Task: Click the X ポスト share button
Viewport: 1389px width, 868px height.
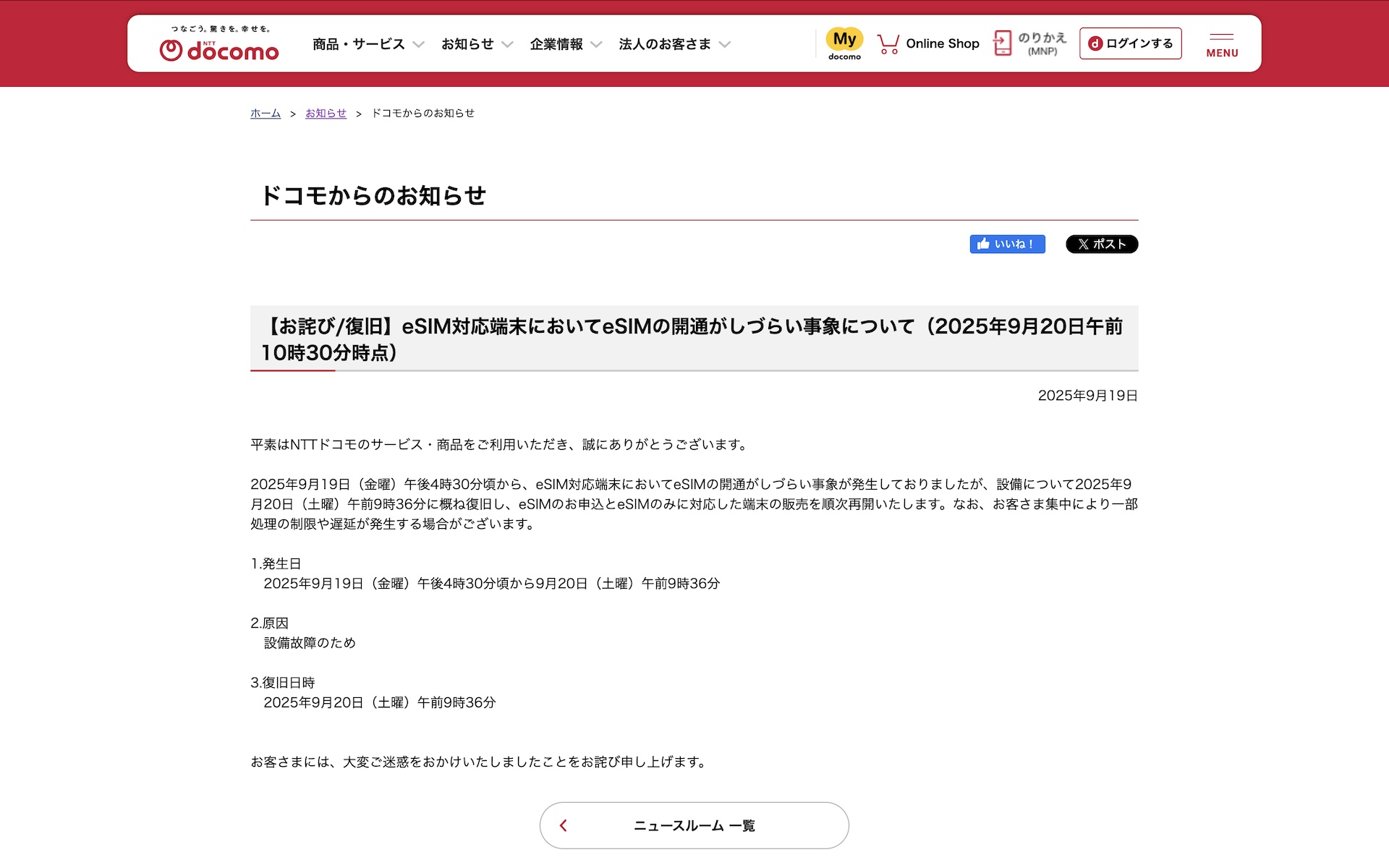Action: [1101, 244]
